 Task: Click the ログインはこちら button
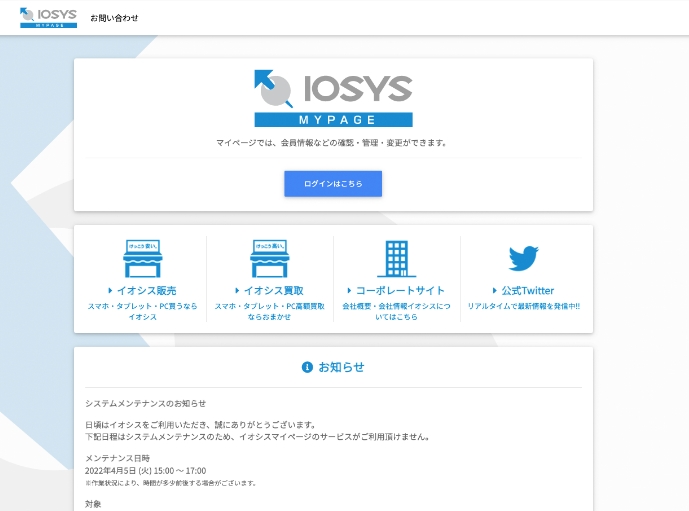(333, 184)
